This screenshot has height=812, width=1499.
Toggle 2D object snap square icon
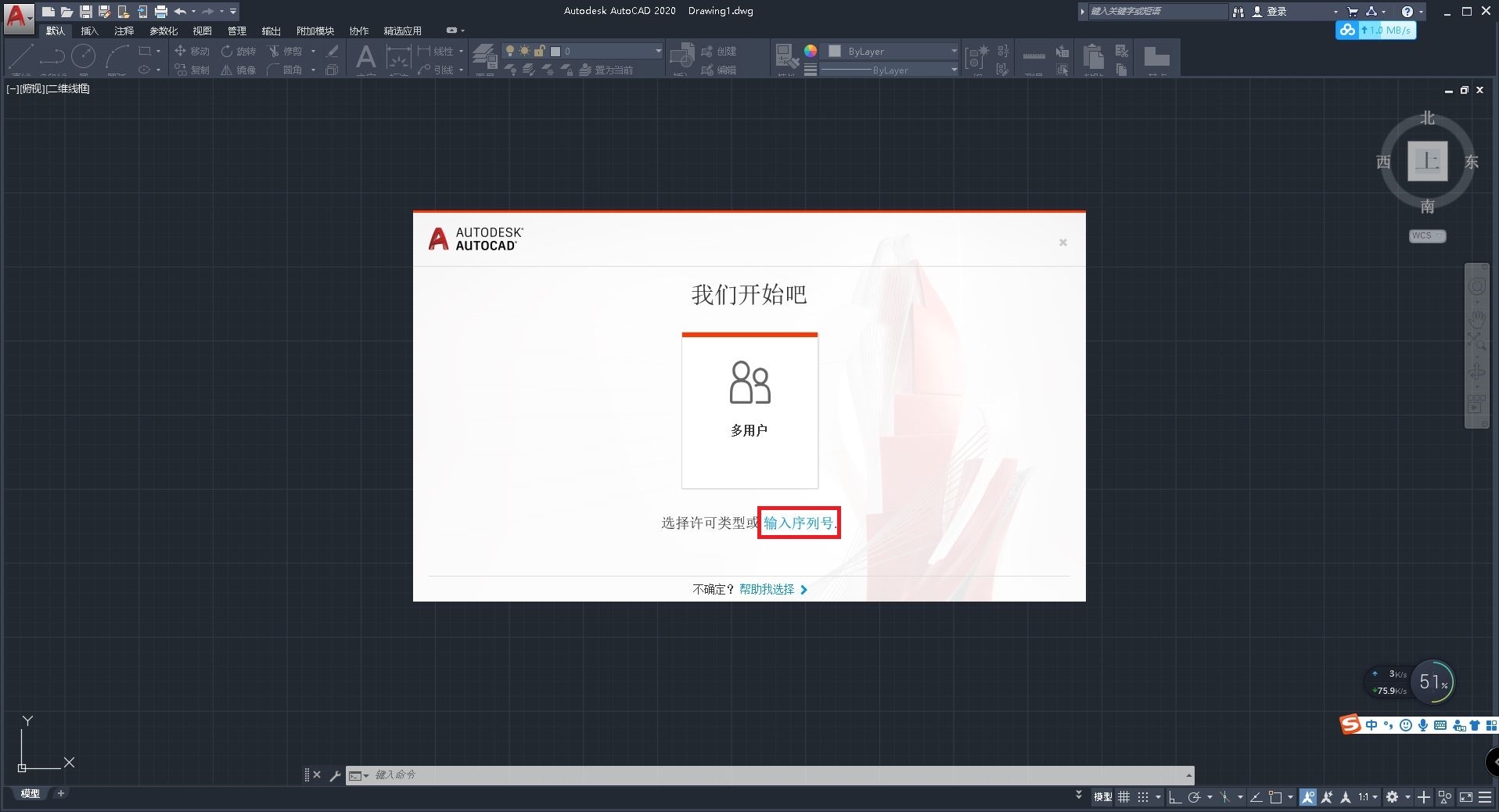pos(1275,797)
